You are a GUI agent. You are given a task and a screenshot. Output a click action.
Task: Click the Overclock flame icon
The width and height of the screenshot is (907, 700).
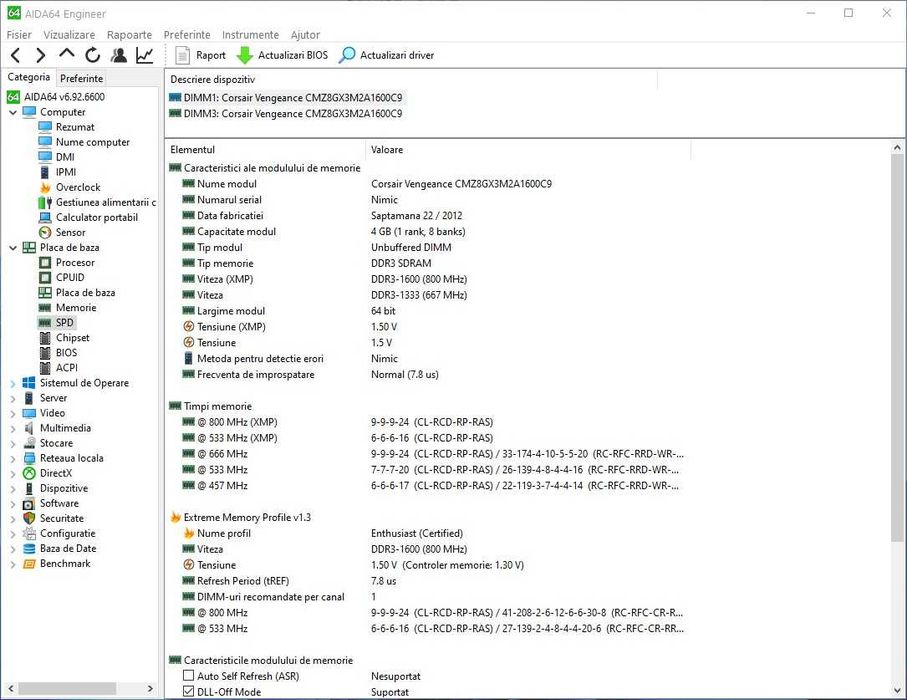[x=45, y=187]
